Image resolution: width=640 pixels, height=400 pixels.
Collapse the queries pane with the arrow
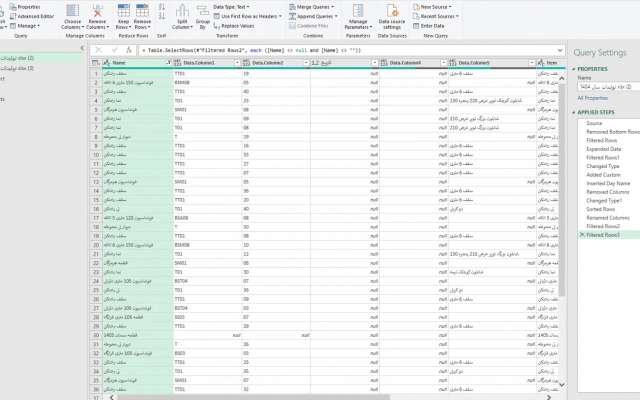[x=82, y=48]
